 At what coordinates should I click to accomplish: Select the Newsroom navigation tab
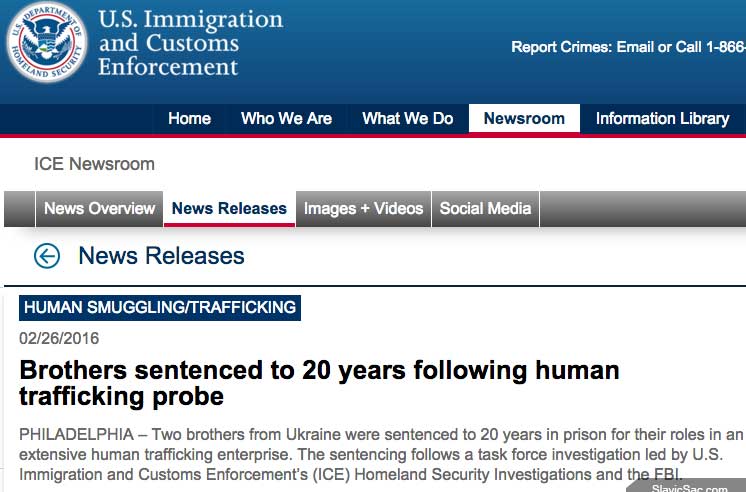tap(524, 118)
